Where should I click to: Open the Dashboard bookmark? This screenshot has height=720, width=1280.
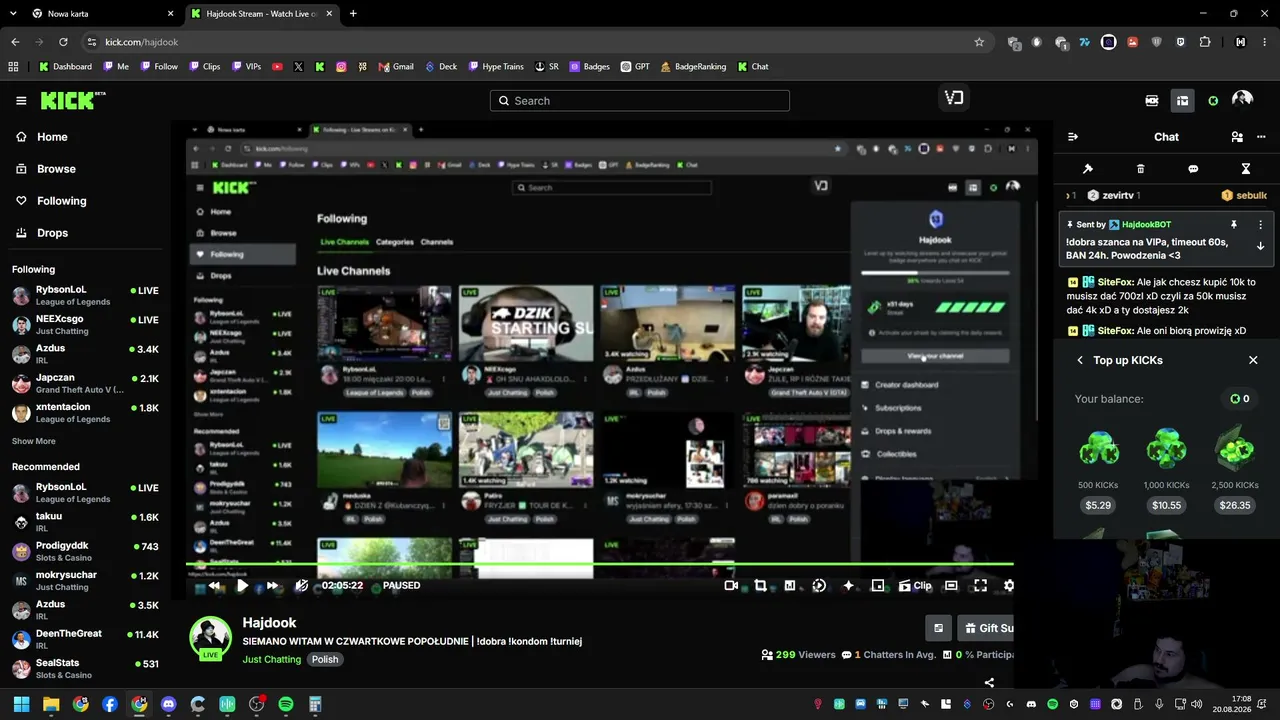[x=65, y=67]
